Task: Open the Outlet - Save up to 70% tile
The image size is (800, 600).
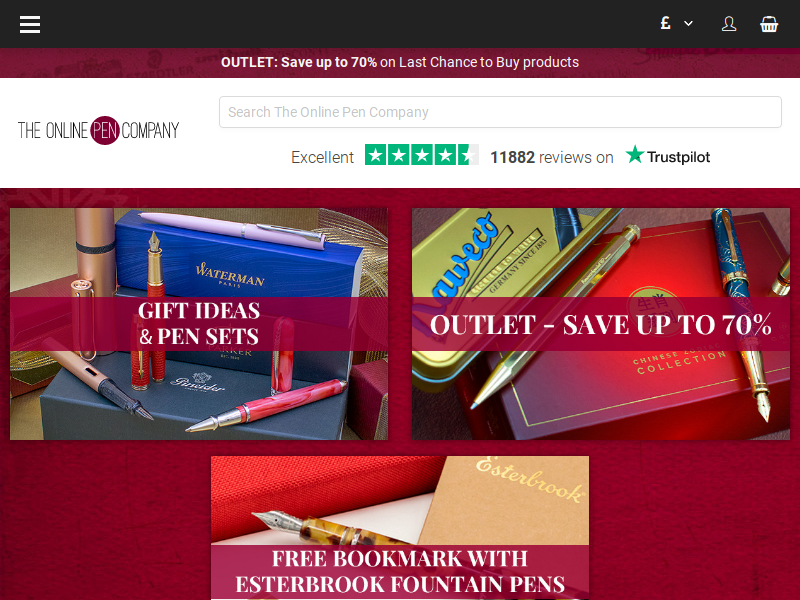Action: (x=601, y=324)
